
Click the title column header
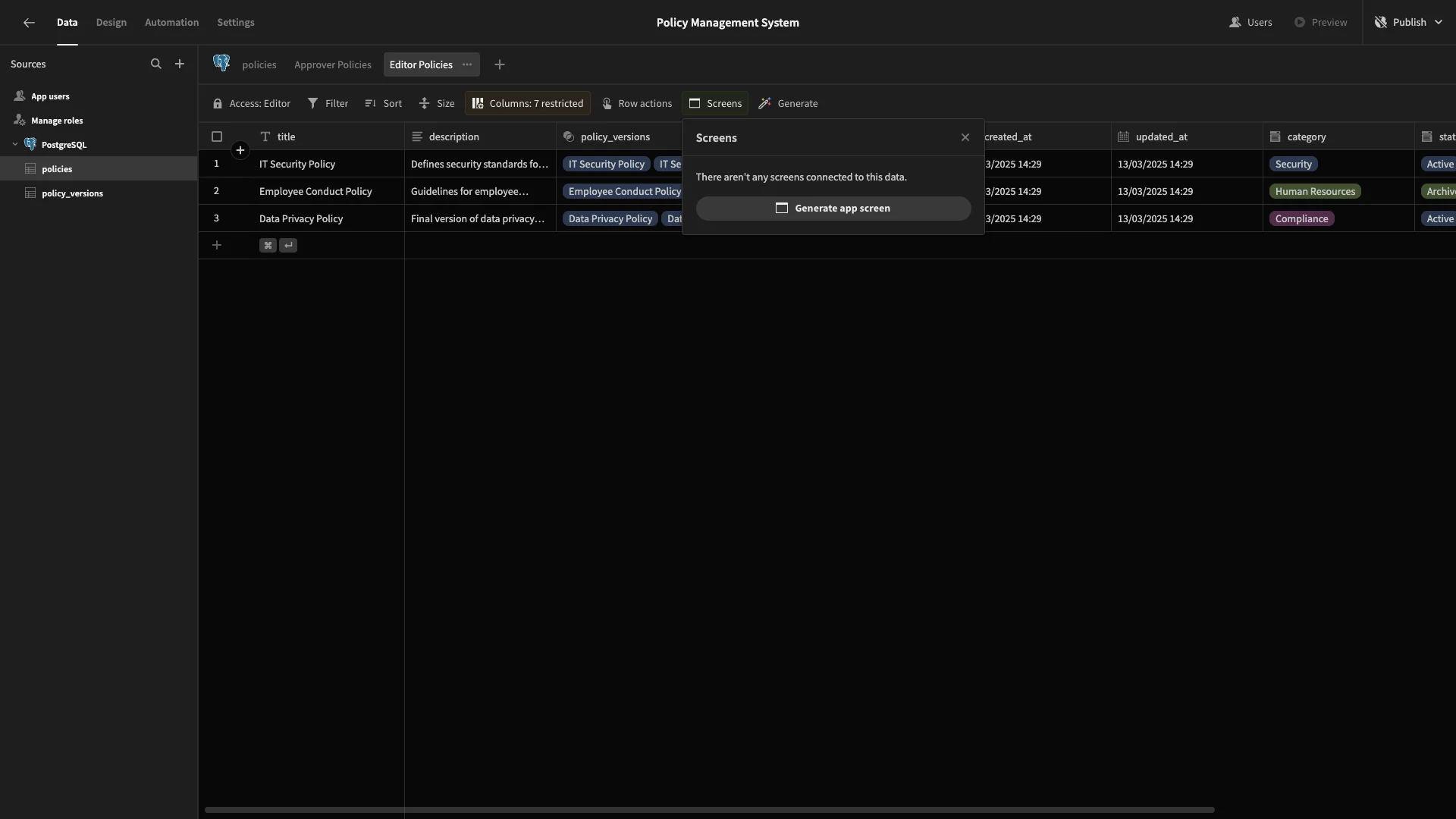328,136
